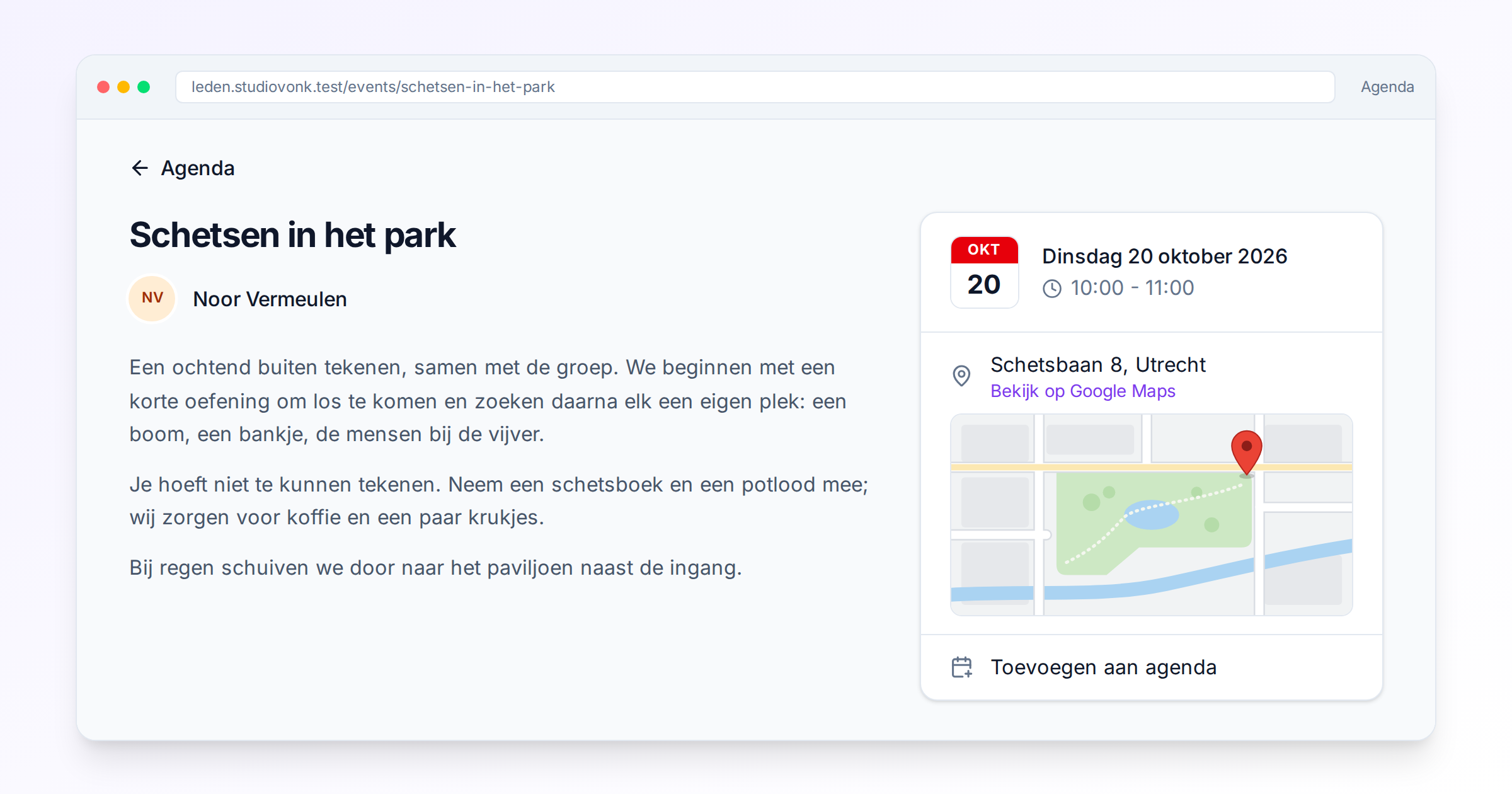This screenshot has width=1512, height=794.
Task: Select the organizer name Noor Vermeulen
Action: (x=270, y=299)
